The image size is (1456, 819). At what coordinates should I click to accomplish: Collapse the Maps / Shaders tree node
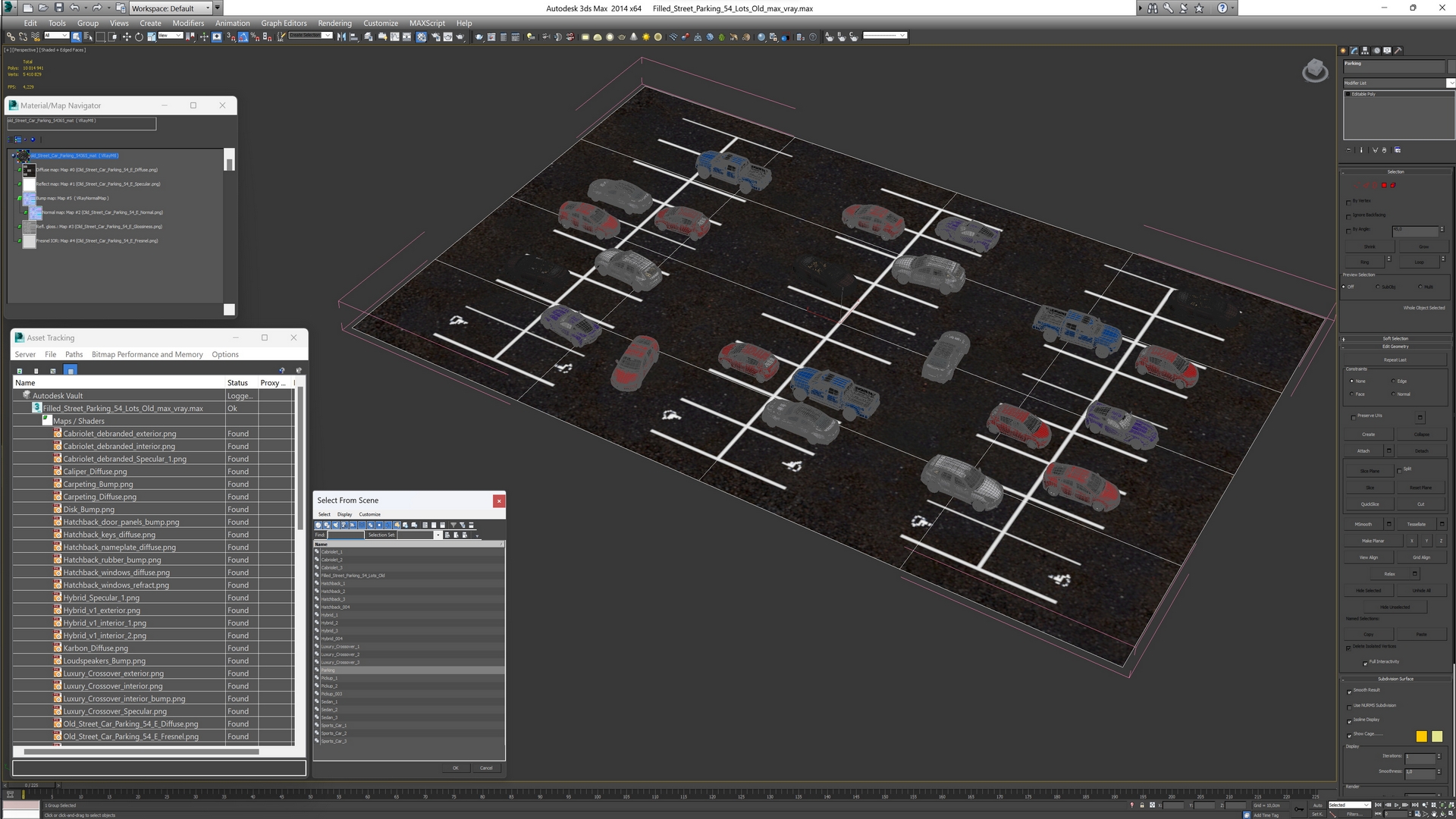click(47, 419)
